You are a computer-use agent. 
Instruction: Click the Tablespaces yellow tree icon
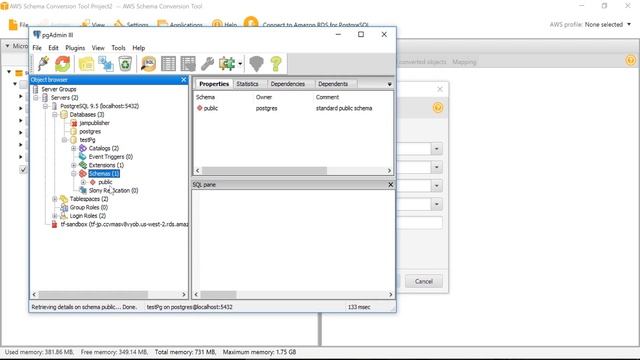64,199
